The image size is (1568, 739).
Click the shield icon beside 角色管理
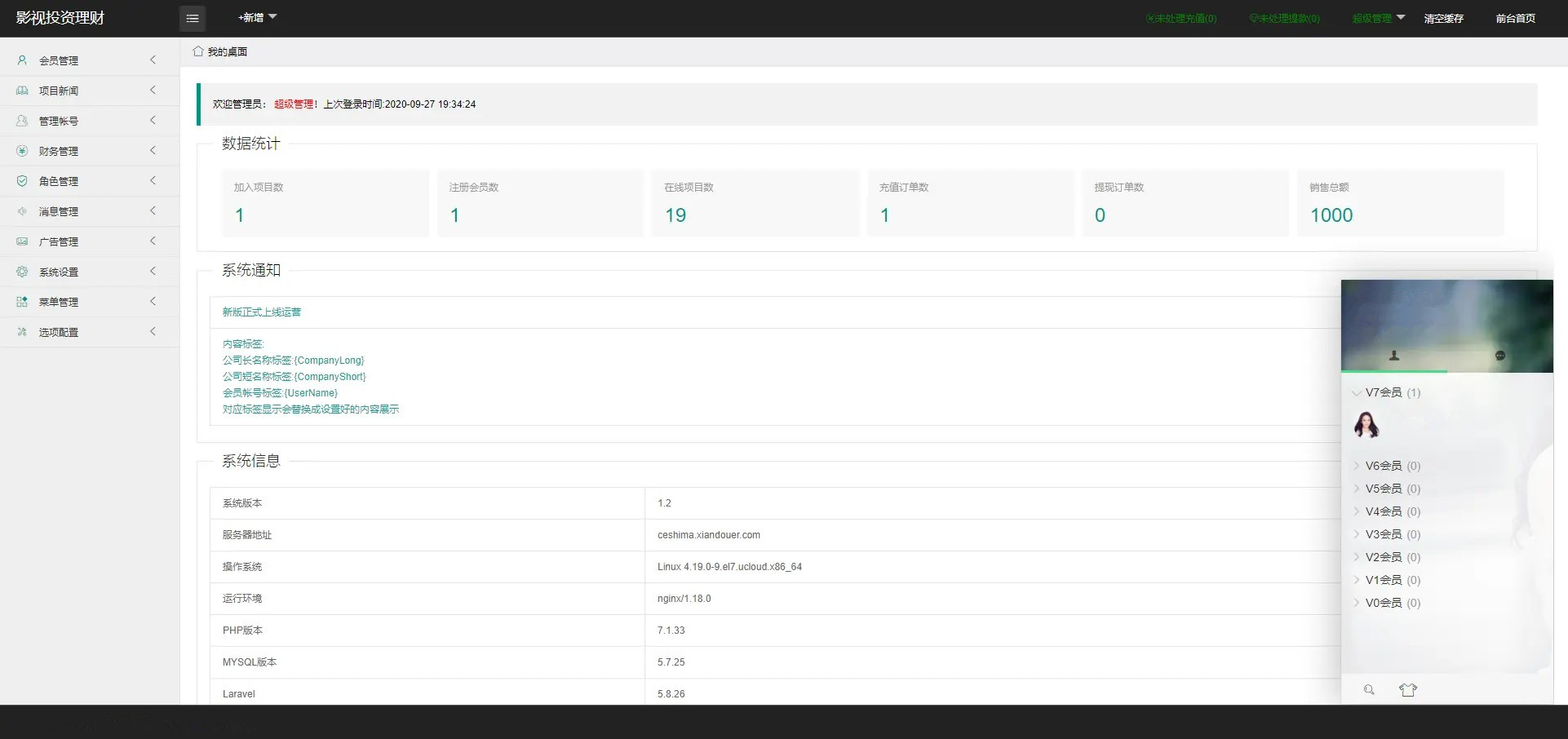point(22,181)
